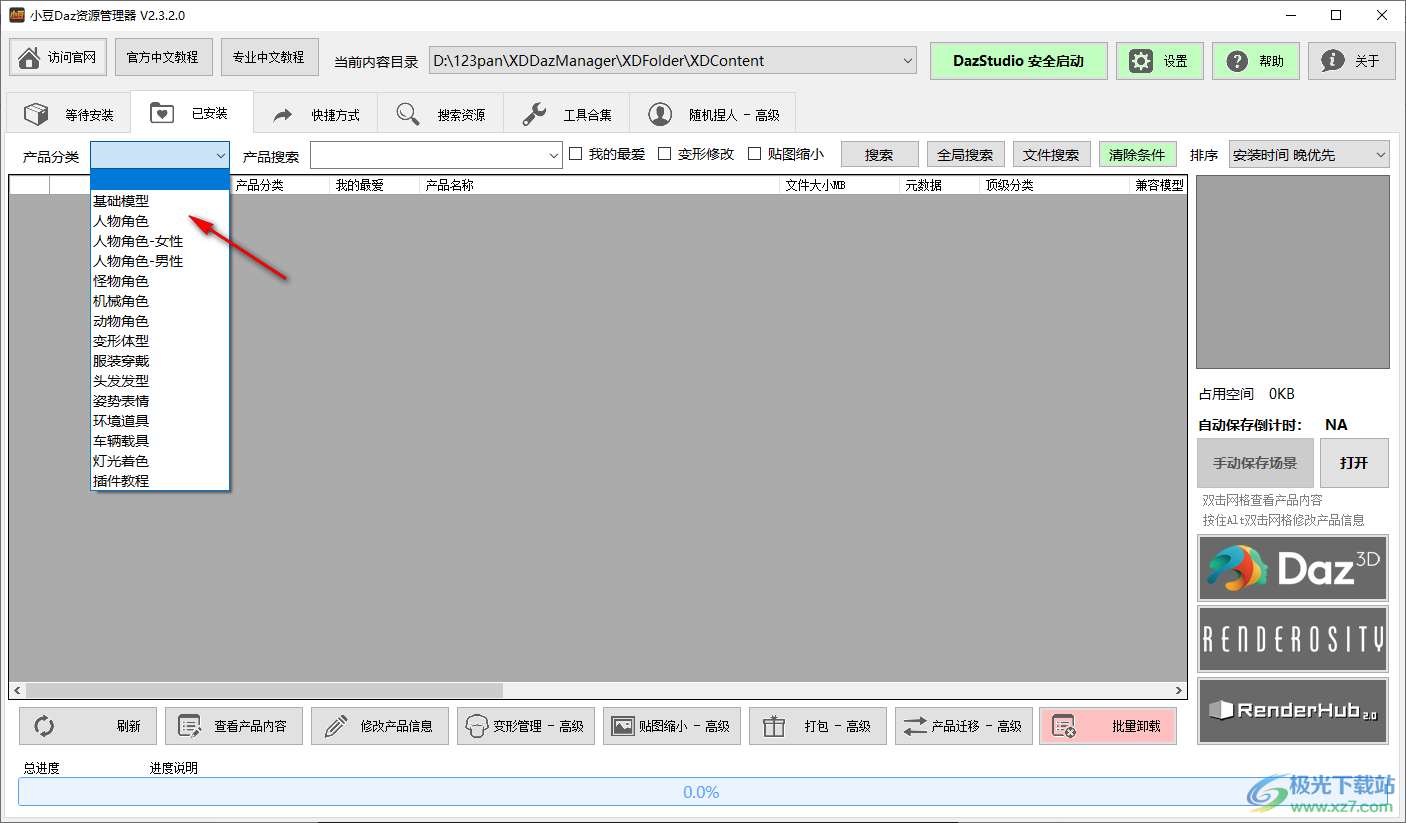Select the 已安装 tab
1406x823 pixels.
pyautogui.click(x=192, y=113)
